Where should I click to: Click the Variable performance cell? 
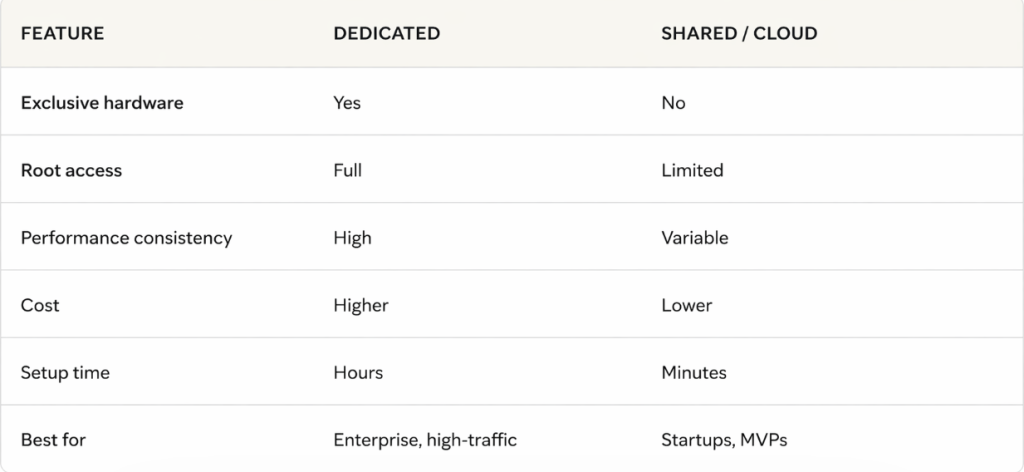click(x=694, y=238)
